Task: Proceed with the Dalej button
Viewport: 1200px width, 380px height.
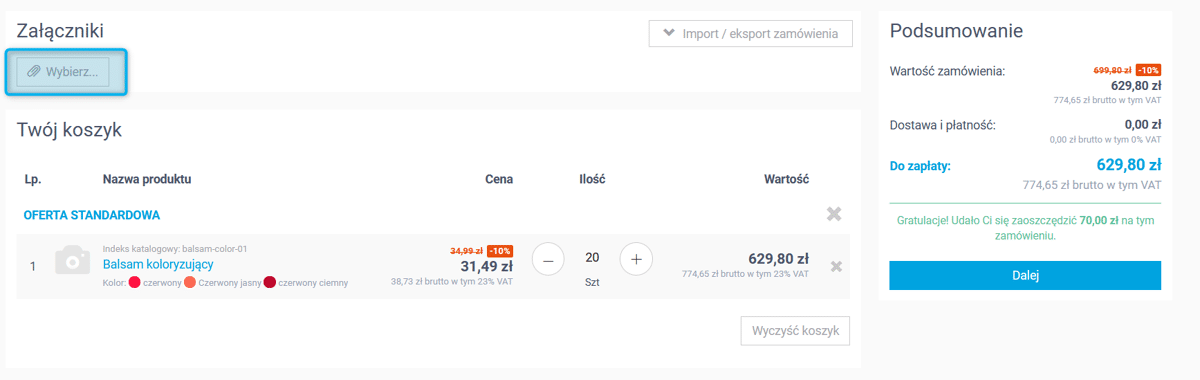Action: (x=1025, y=275)
